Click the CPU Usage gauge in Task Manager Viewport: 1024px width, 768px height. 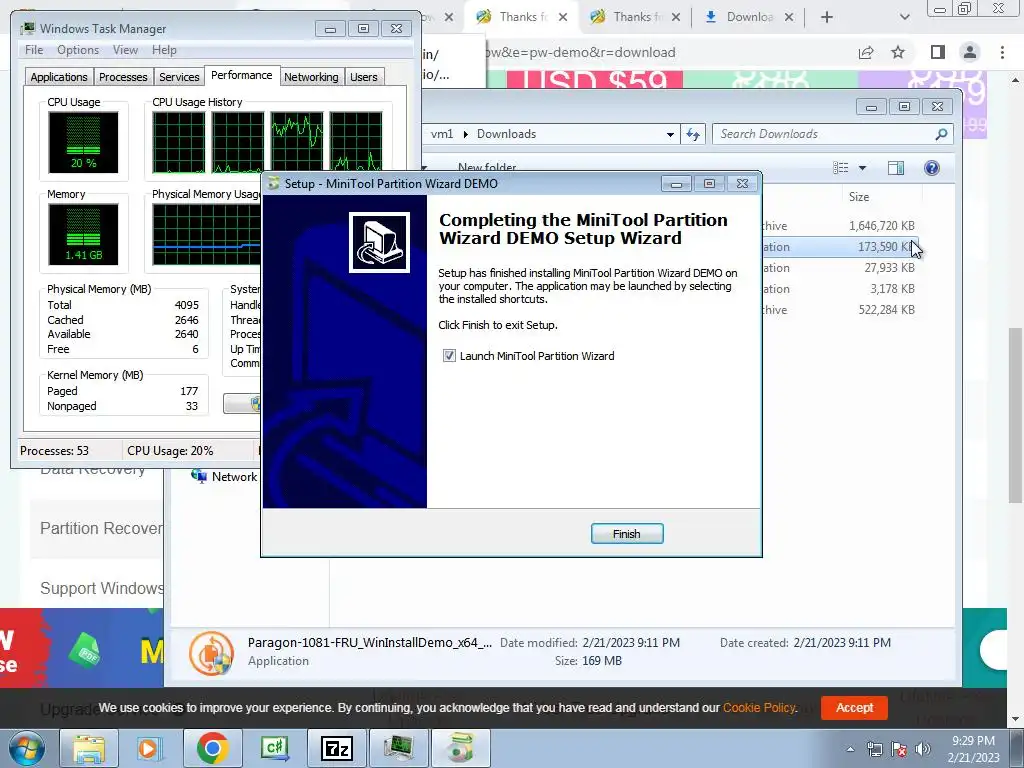point(83,142)
